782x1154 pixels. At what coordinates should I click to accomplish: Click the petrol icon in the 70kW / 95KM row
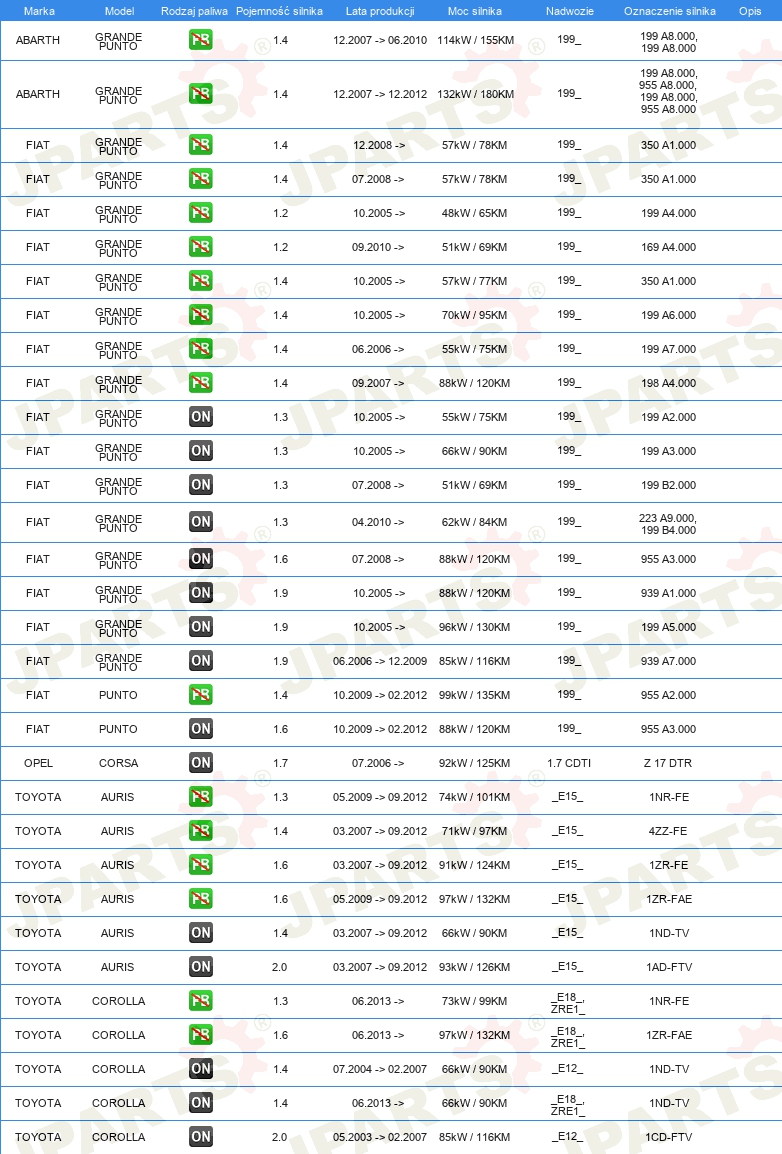pos(201,314)
